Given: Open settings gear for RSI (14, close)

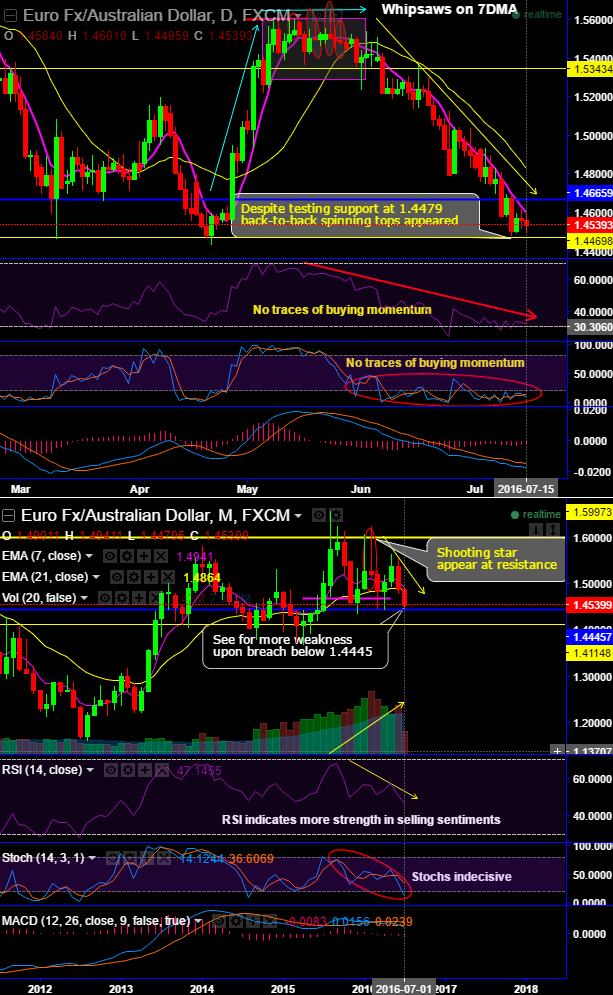Looking at the screenshot, I should pos(128,770).
